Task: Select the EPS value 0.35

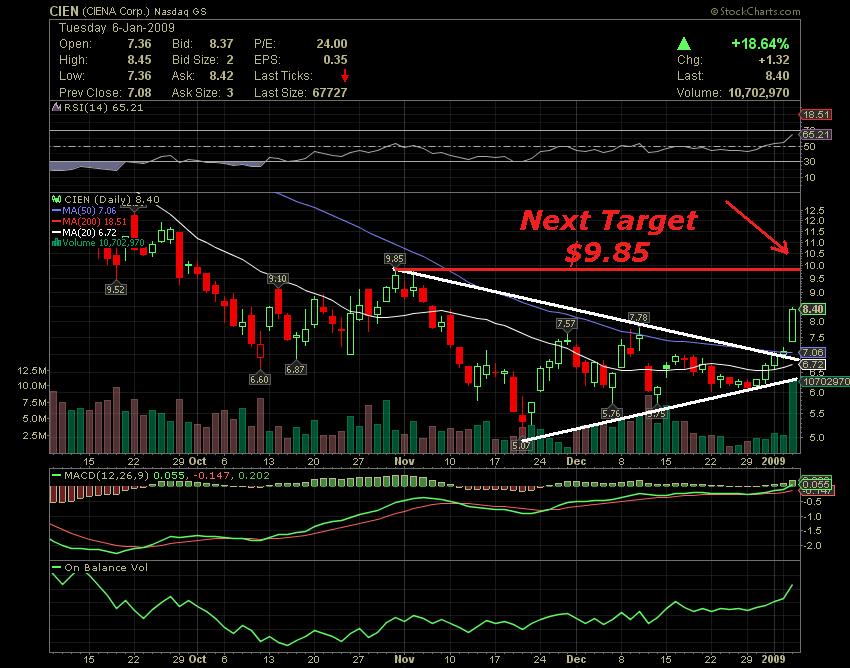Action: (336, 60)
